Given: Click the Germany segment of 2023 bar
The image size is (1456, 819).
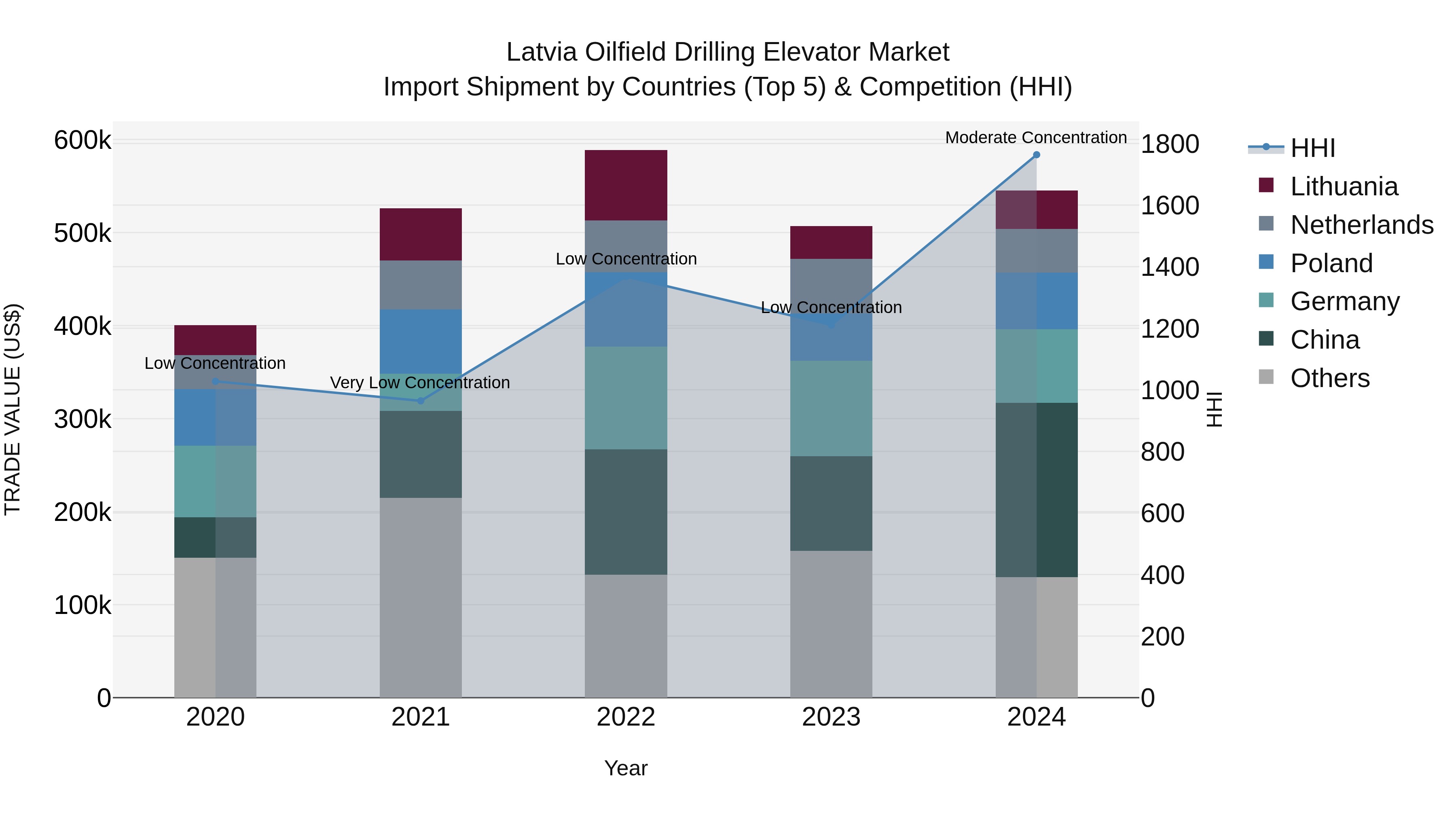Looking at the screenshot, I should [x=831, y=408].
